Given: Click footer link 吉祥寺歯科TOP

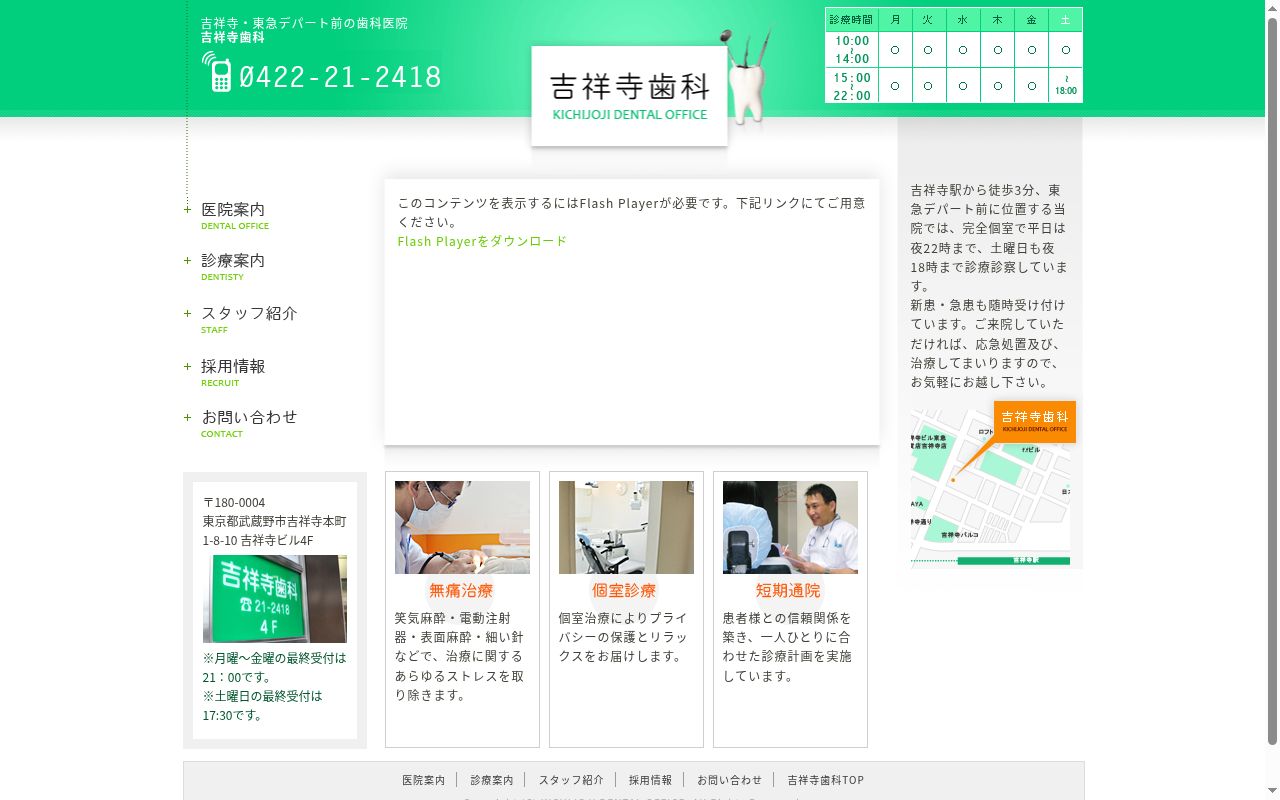Looking at the screenshot, I should pyautogui.click(x=825, y=780).
